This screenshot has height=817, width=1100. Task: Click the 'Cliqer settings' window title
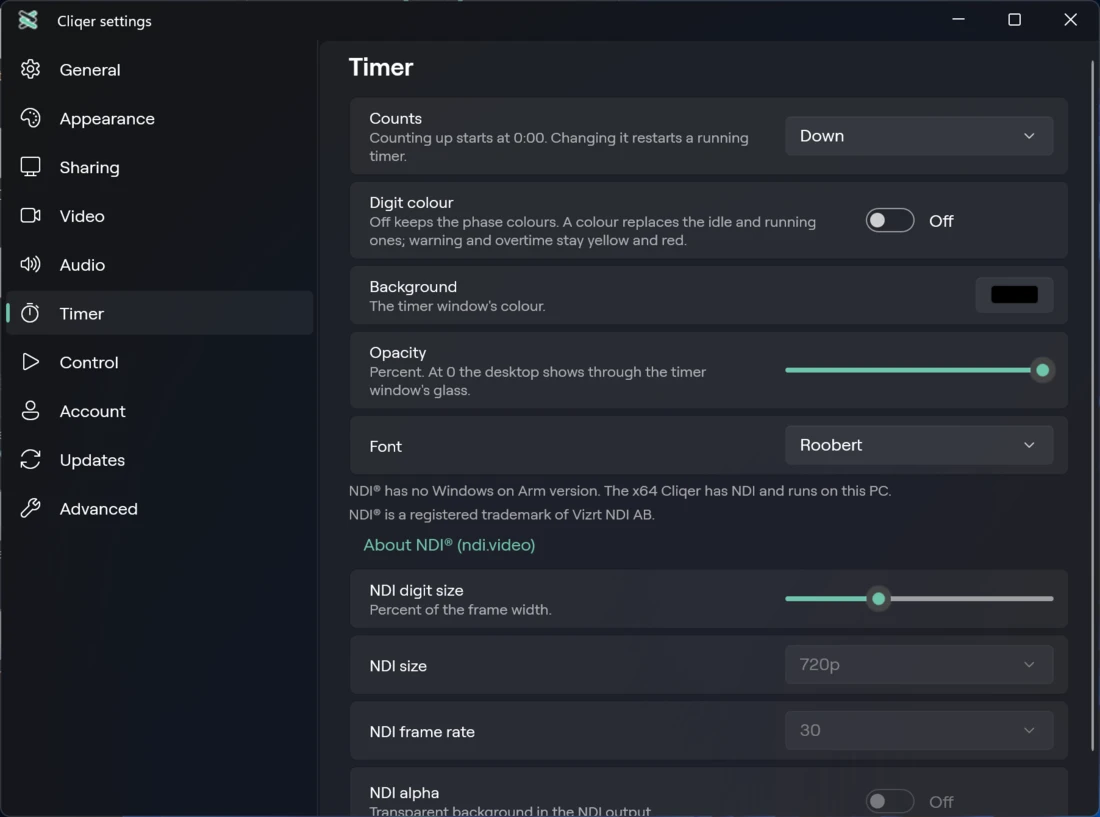pos(105,21)
